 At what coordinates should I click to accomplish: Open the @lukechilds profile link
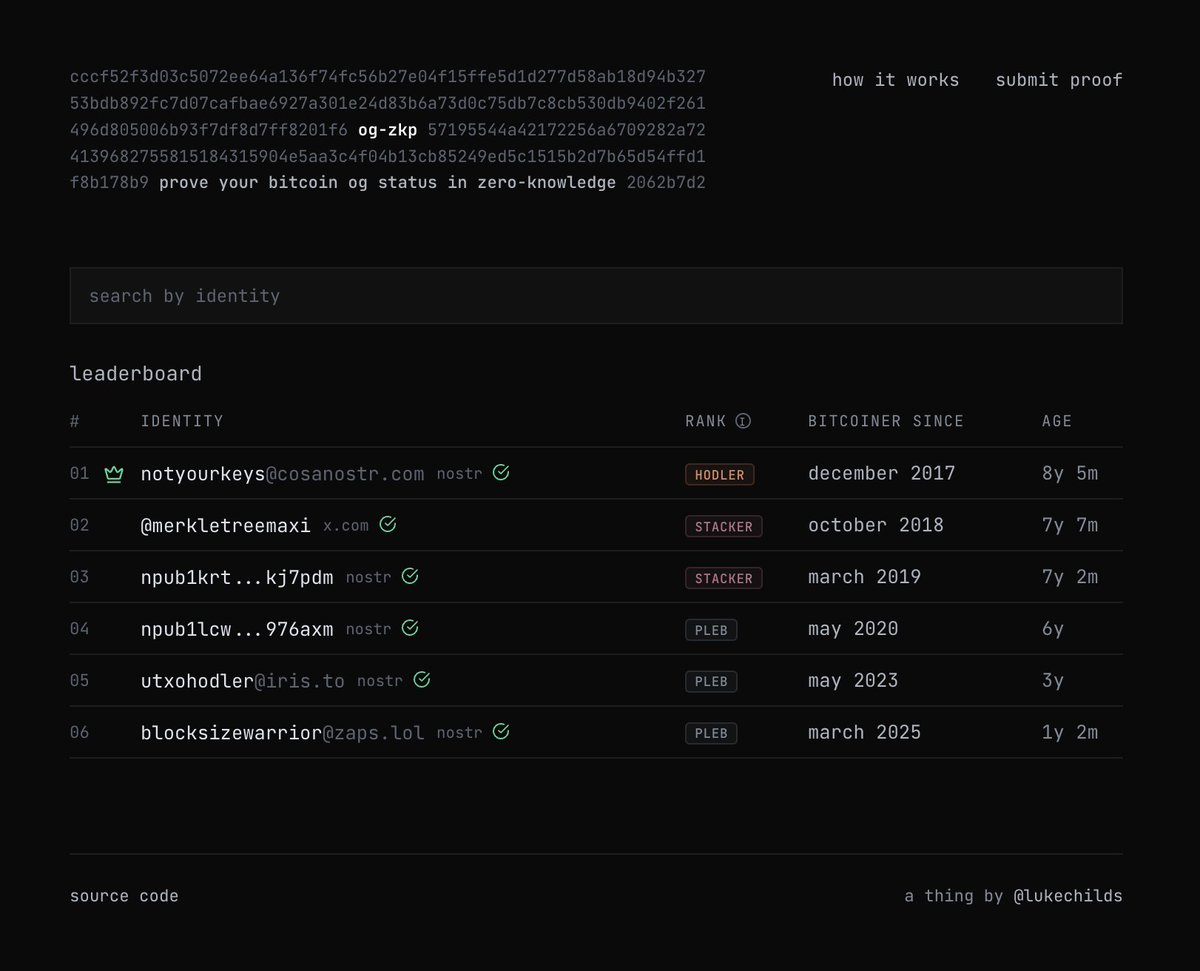coord(1068,896)
